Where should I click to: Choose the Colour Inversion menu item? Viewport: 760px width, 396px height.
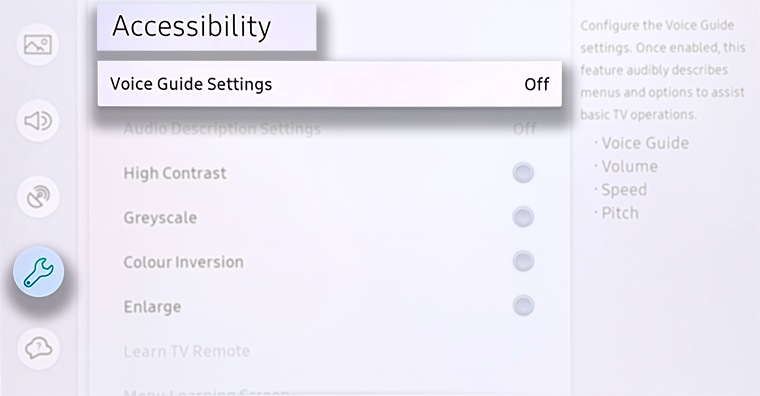click(x=183, y=262)
